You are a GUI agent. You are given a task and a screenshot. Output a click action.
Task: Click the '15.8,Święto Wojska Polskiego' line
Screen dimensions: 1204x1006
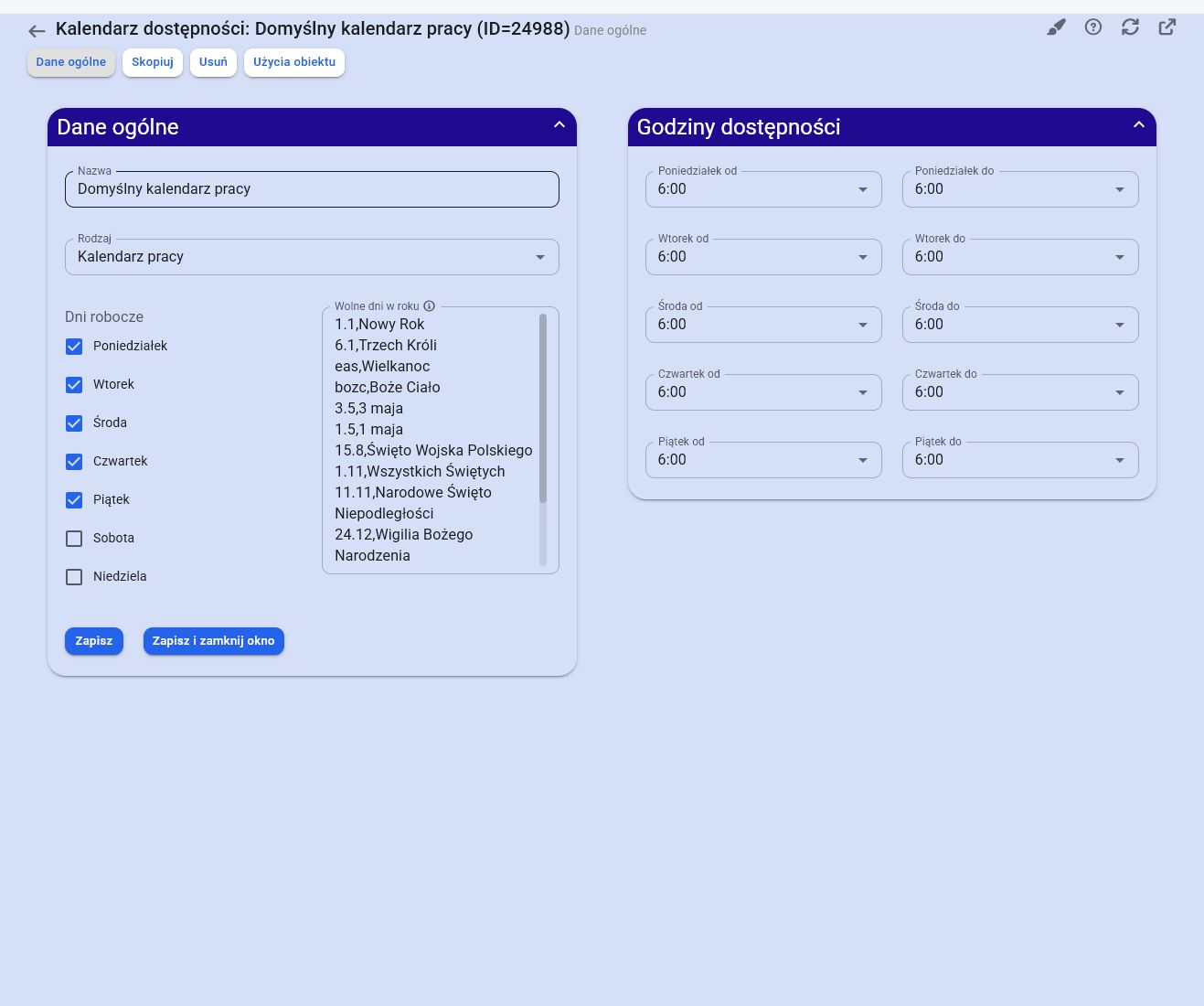click(433, 451)
